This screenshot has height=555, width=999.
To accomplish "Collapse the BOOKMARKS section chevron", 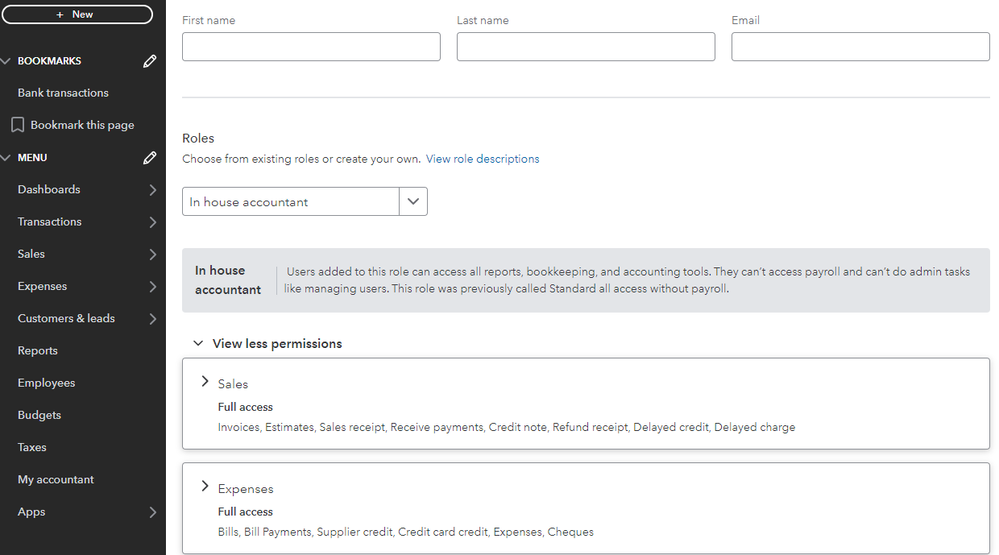I will pyautogui.click(x=6, y=61).
